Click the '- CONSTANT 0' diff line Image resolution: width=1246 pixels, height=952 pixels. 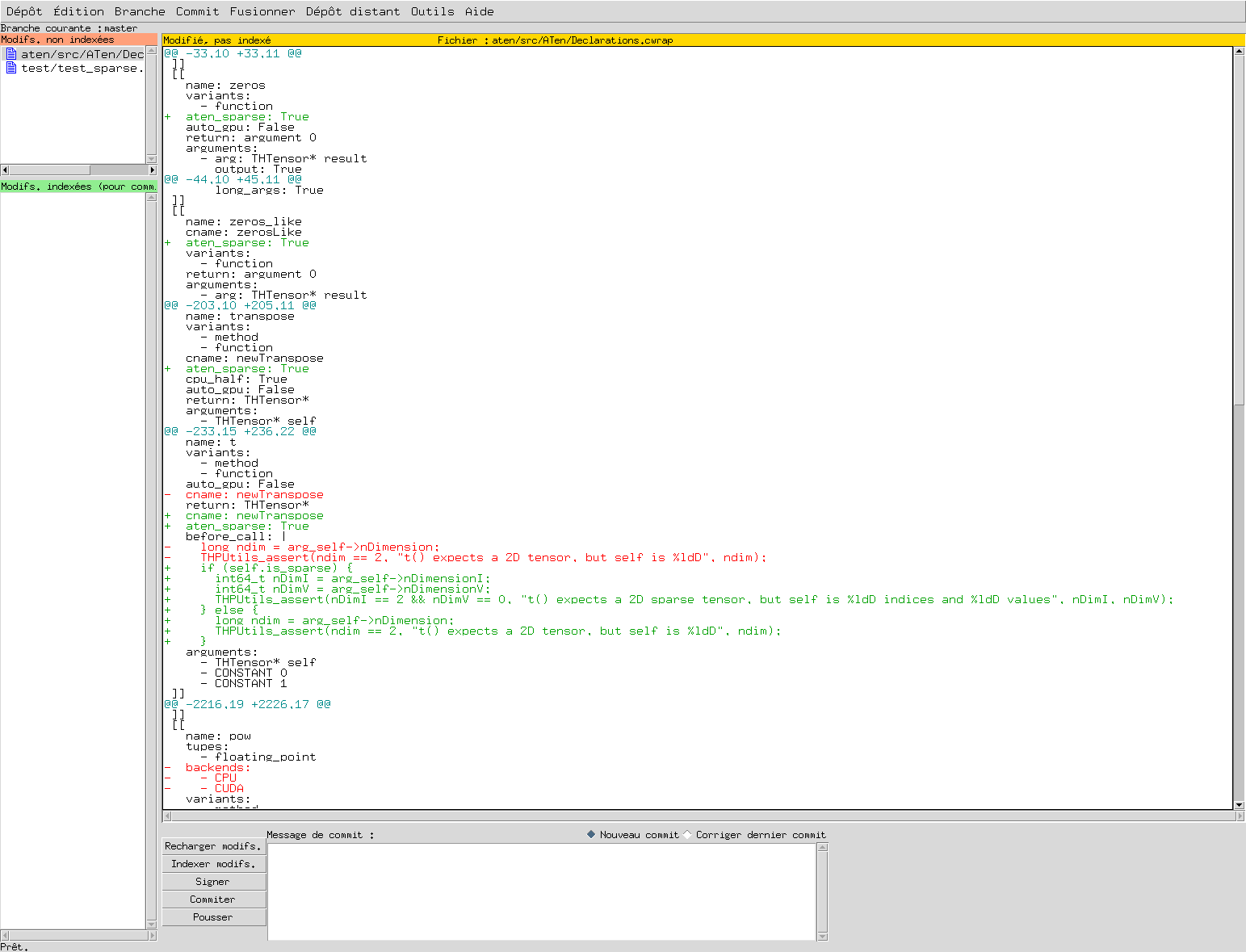(x=244, y=673)
